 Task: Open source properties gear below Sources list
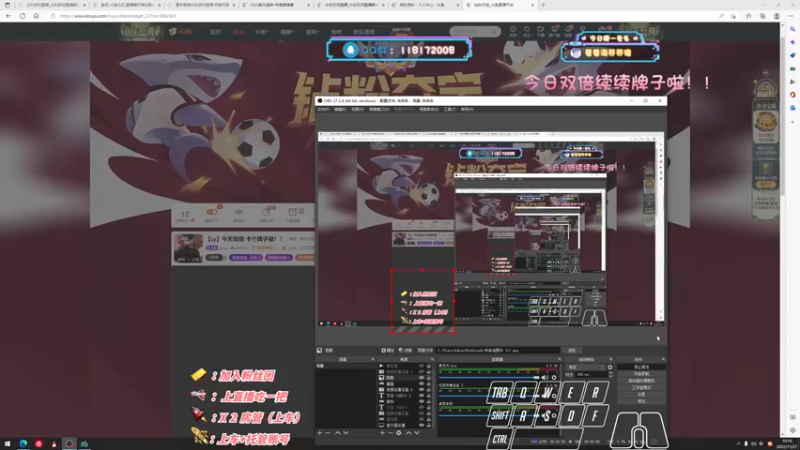click(x=399, y=433)
